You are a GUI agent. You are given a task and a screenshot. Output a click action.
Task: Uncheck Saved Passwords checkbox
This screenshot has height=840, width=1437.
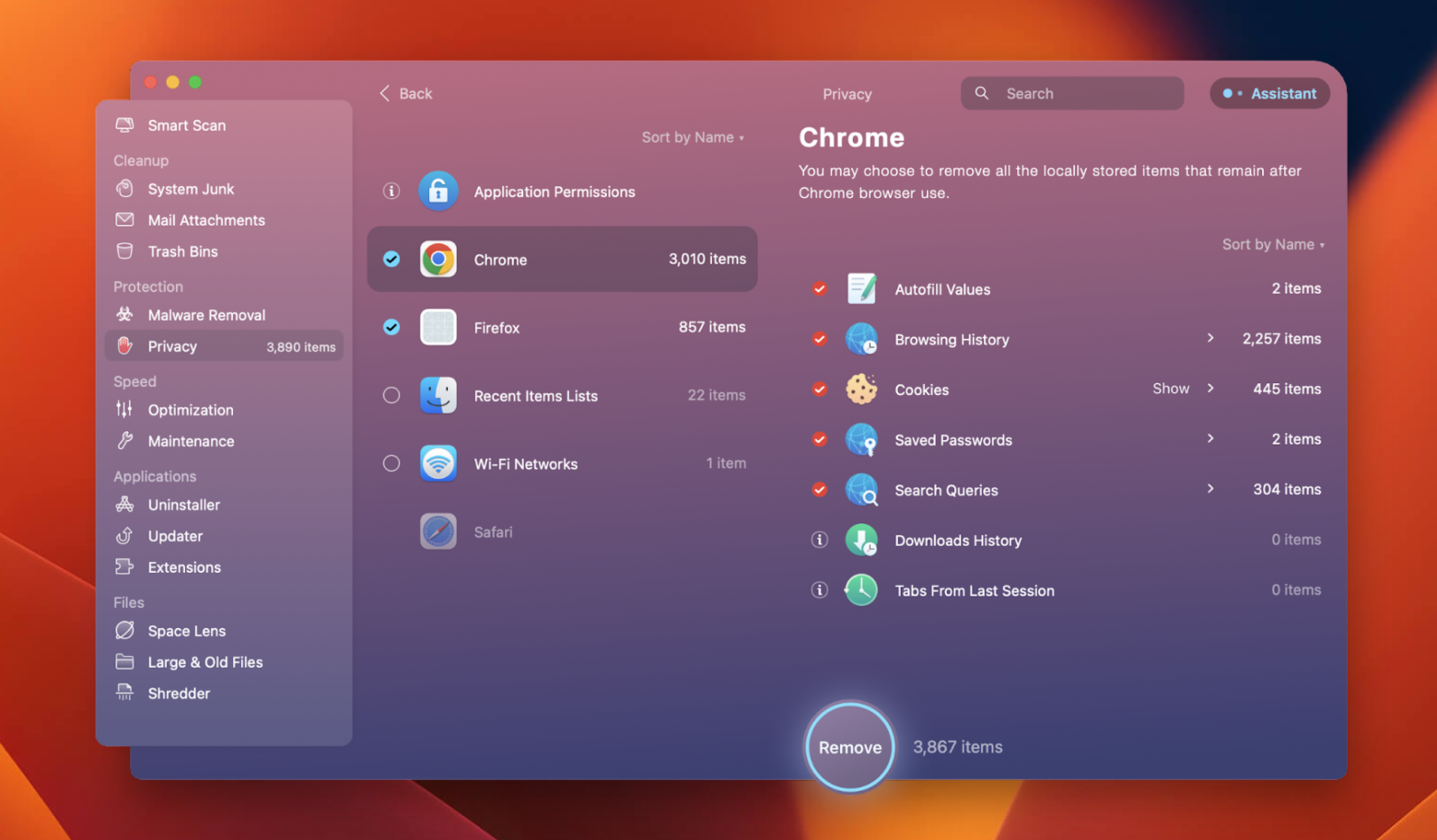point(819,439)
